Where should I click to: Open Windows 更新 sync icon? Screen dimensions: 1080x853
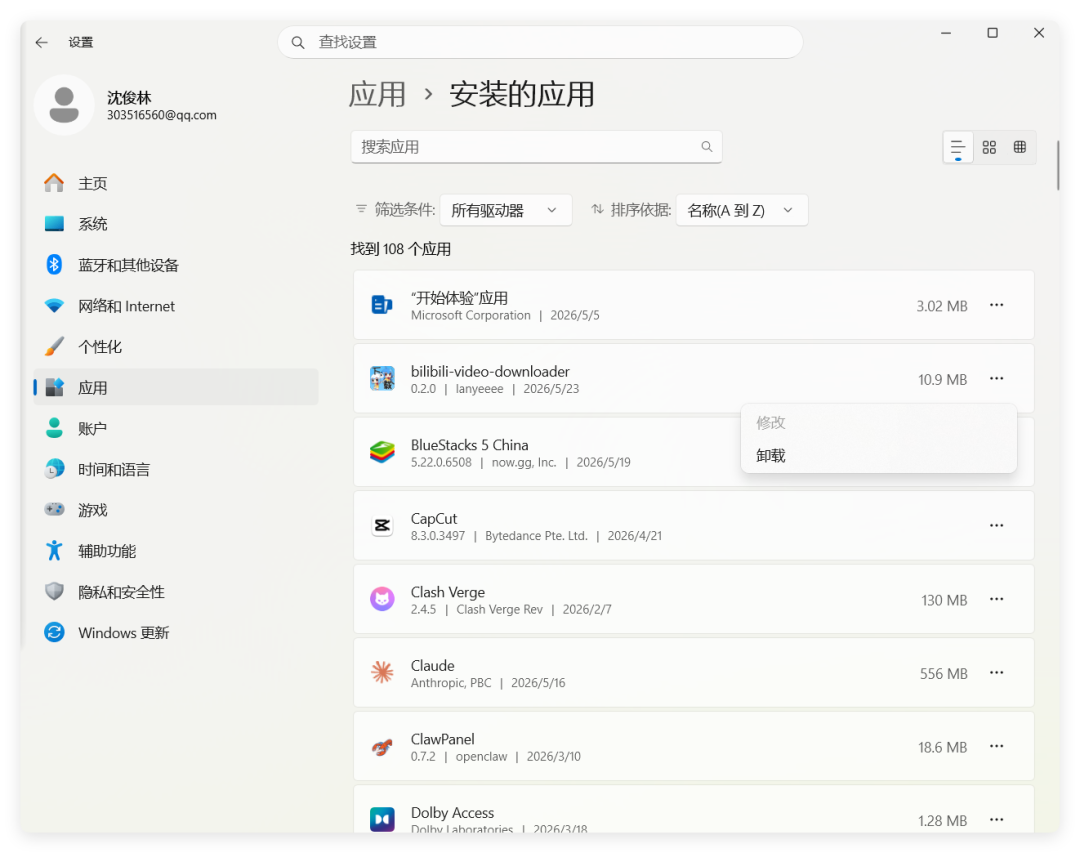[54, 633]
